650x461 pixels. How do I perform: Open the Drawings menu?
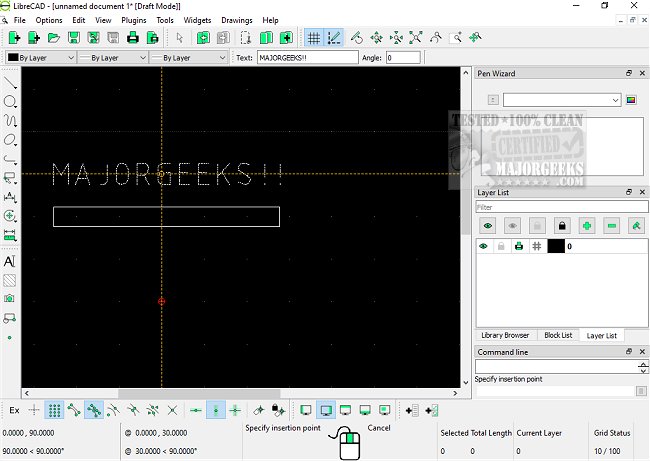click(236, 20)
